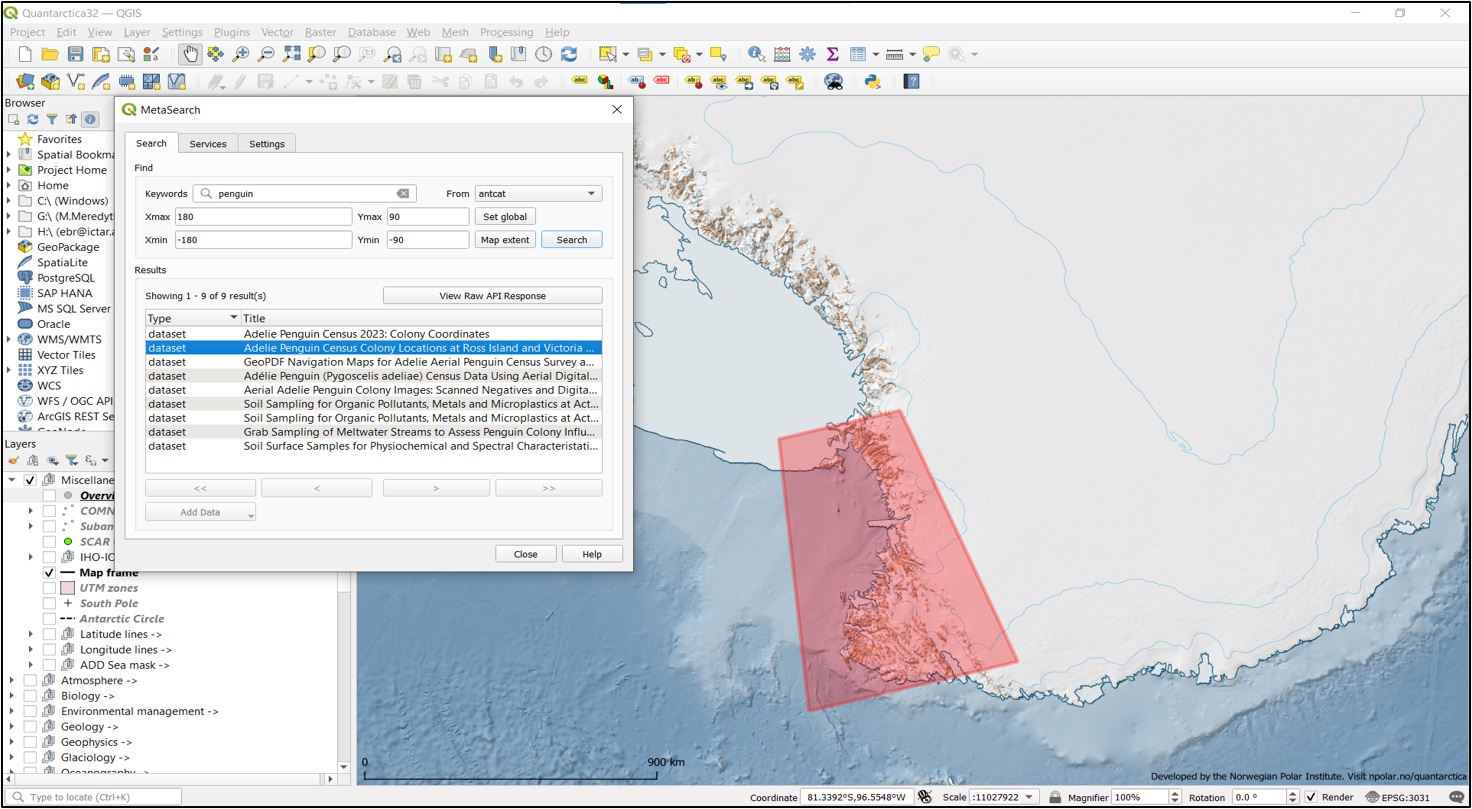
Task: Open the Raster menu
Action: 320,32
